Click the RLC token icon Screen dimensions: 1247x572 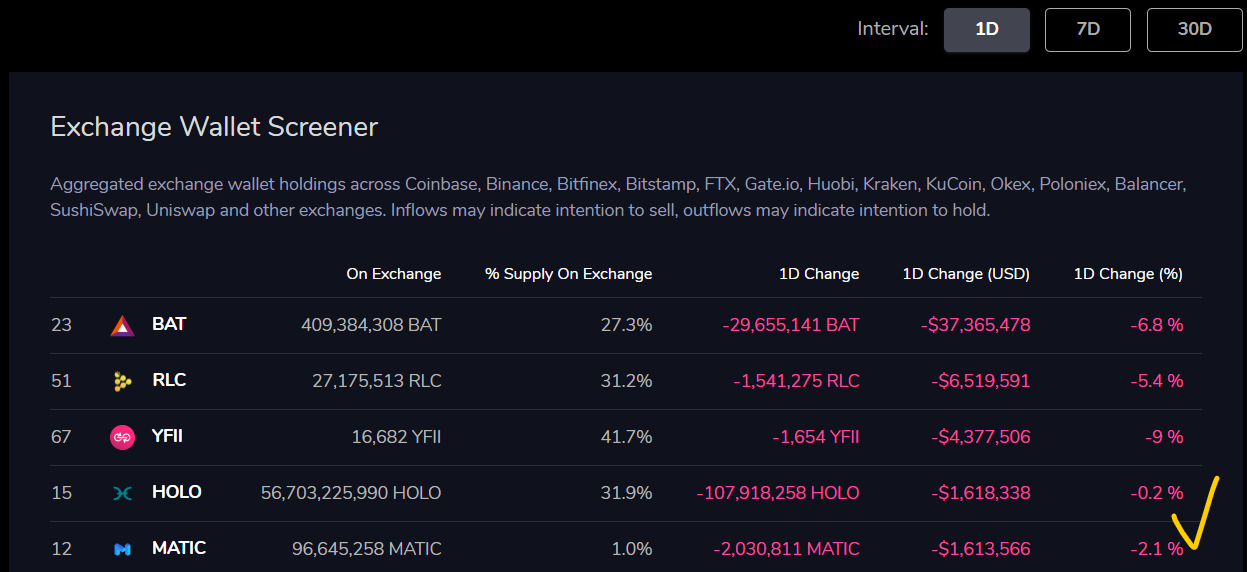[x=122, y=381]
